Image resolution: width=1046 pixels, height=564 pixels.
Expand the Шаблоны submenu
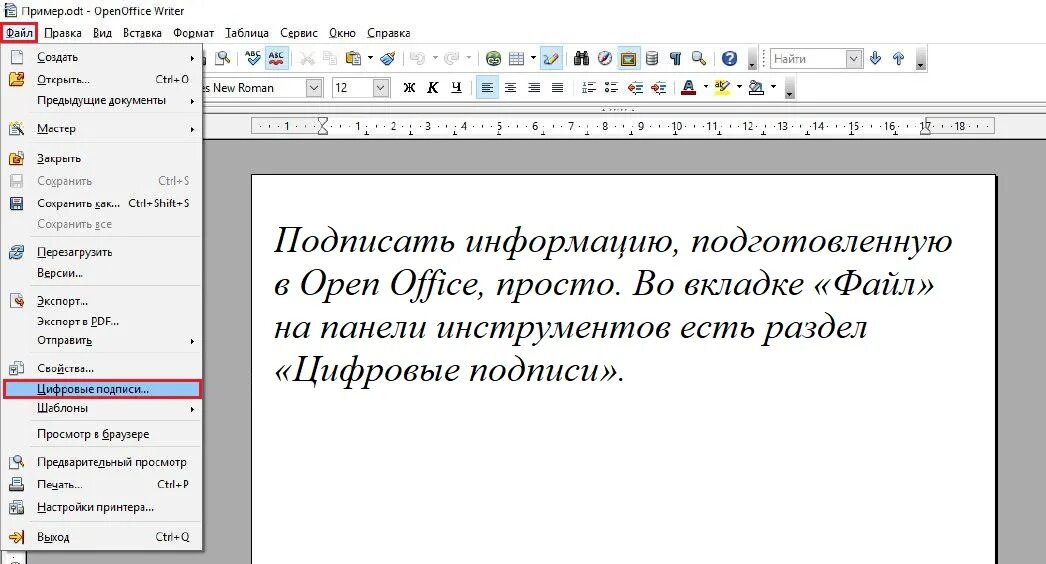click(x=102, y=408)
